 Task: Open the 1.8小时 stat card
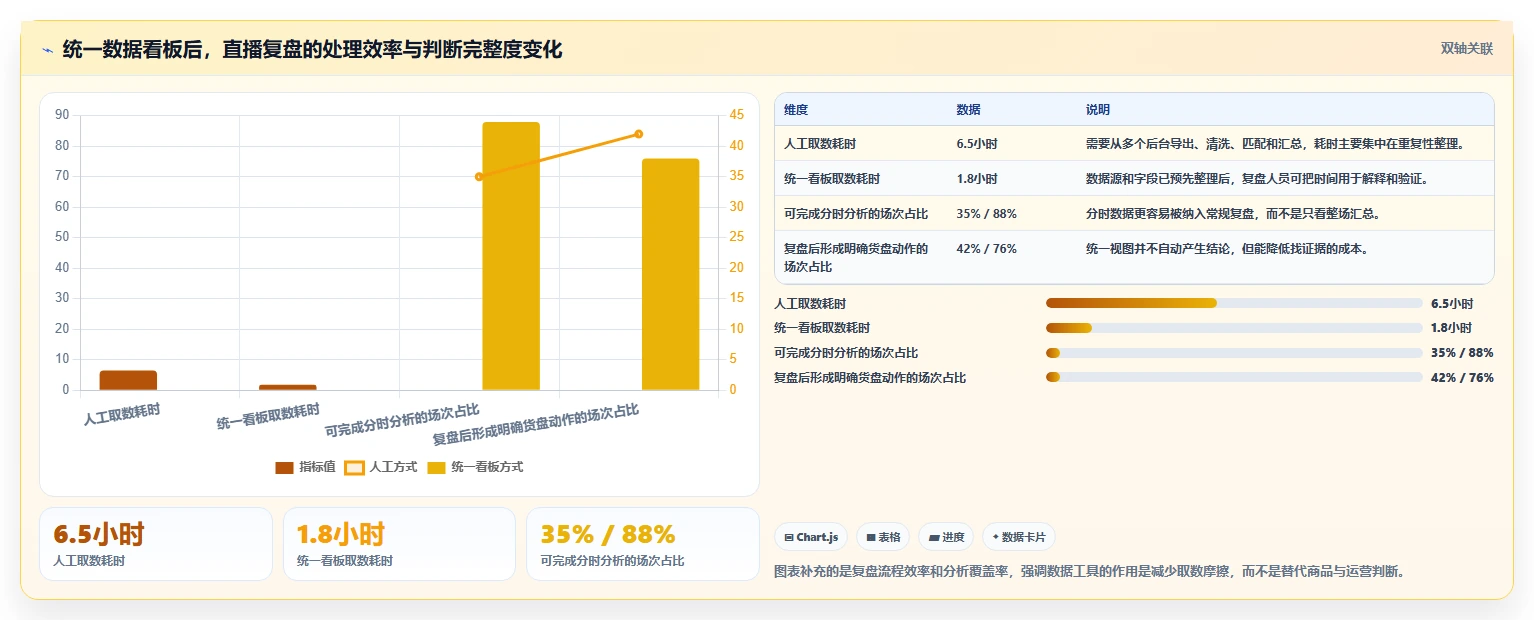(399, 544)
